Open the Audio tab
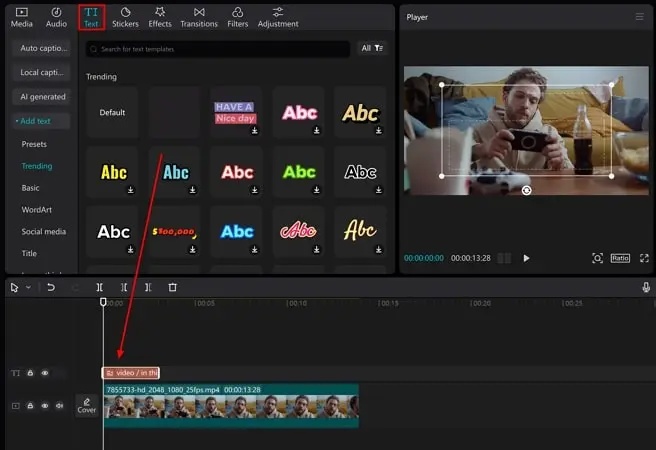 pyautogui.click(x=56, y=18)
